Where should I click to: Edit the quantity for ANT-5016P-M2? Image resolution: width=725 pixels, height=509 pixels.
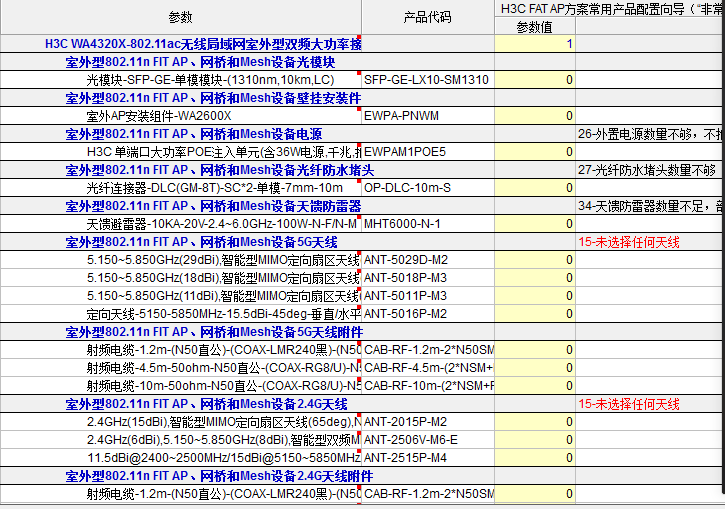click(x=535, y=314)
